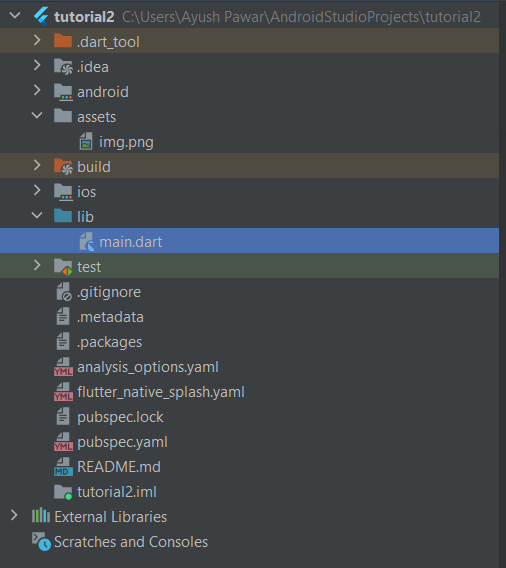Select the analysis_options.yaml file name
The height and width of the screenshot is (568, 506).
pos(148,367)
